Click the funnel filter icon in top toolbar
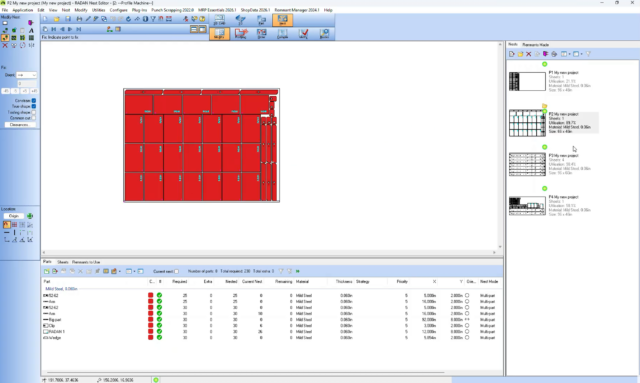Viewport: 640px width, 383px height. click(x=153, y=19)
